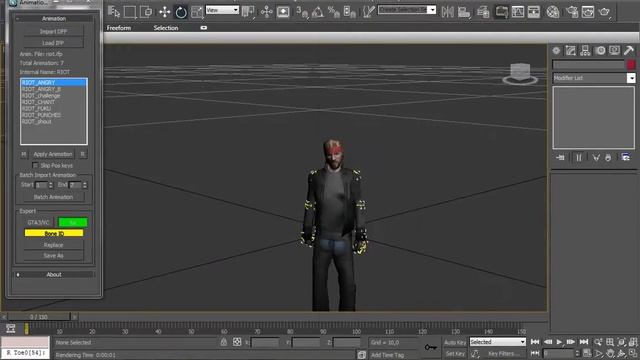The width and height of the screenshot is (640, 360).
Task: Click the Use Pivot Point Center icon
Action: (x=248, y=12)
